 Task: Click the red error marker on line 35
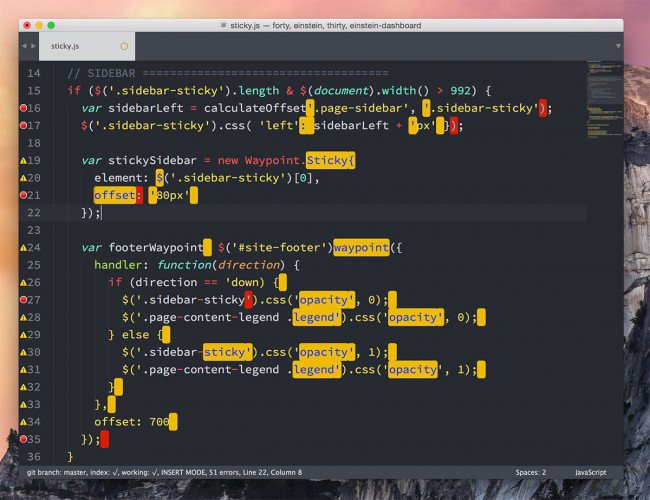[x=23, y=439]
